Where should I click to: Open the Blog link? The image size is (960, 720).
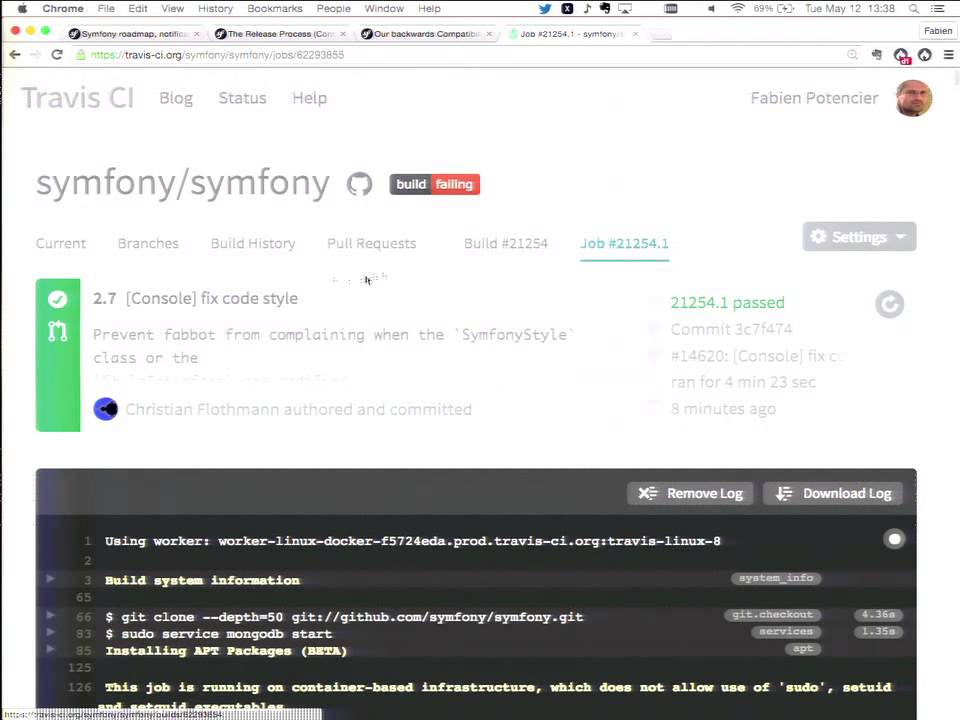(x=176, y=98)
